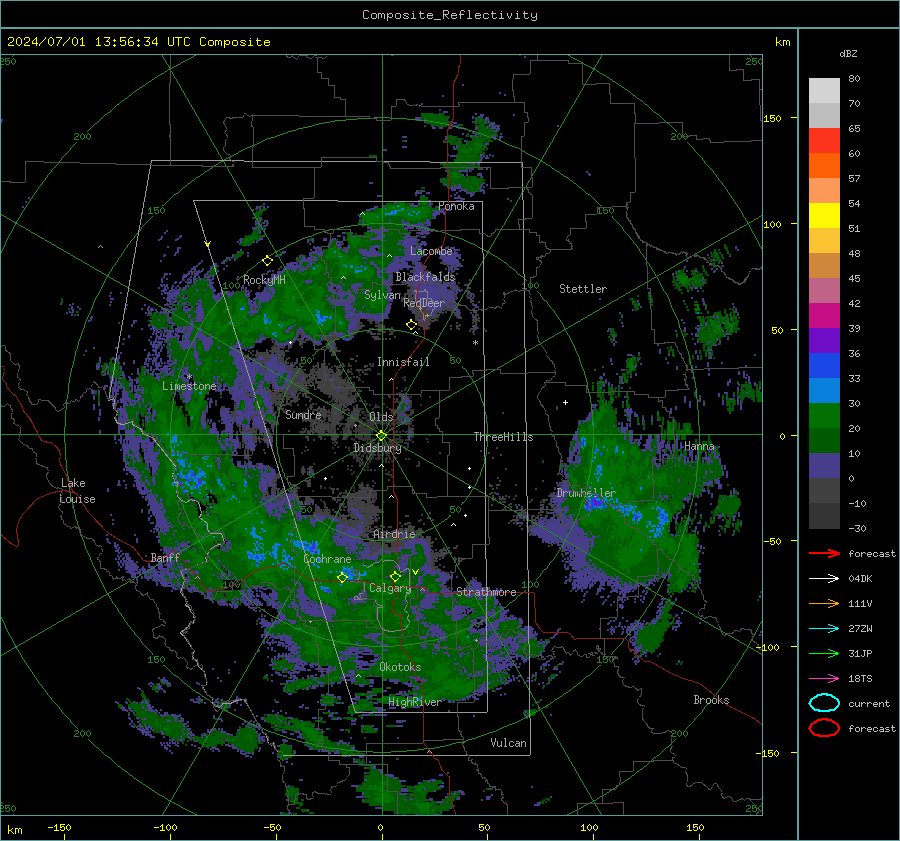Click the red forecast ellipse legend icon
This screenshot has width=900, height=841.
[x=824, y=728]
